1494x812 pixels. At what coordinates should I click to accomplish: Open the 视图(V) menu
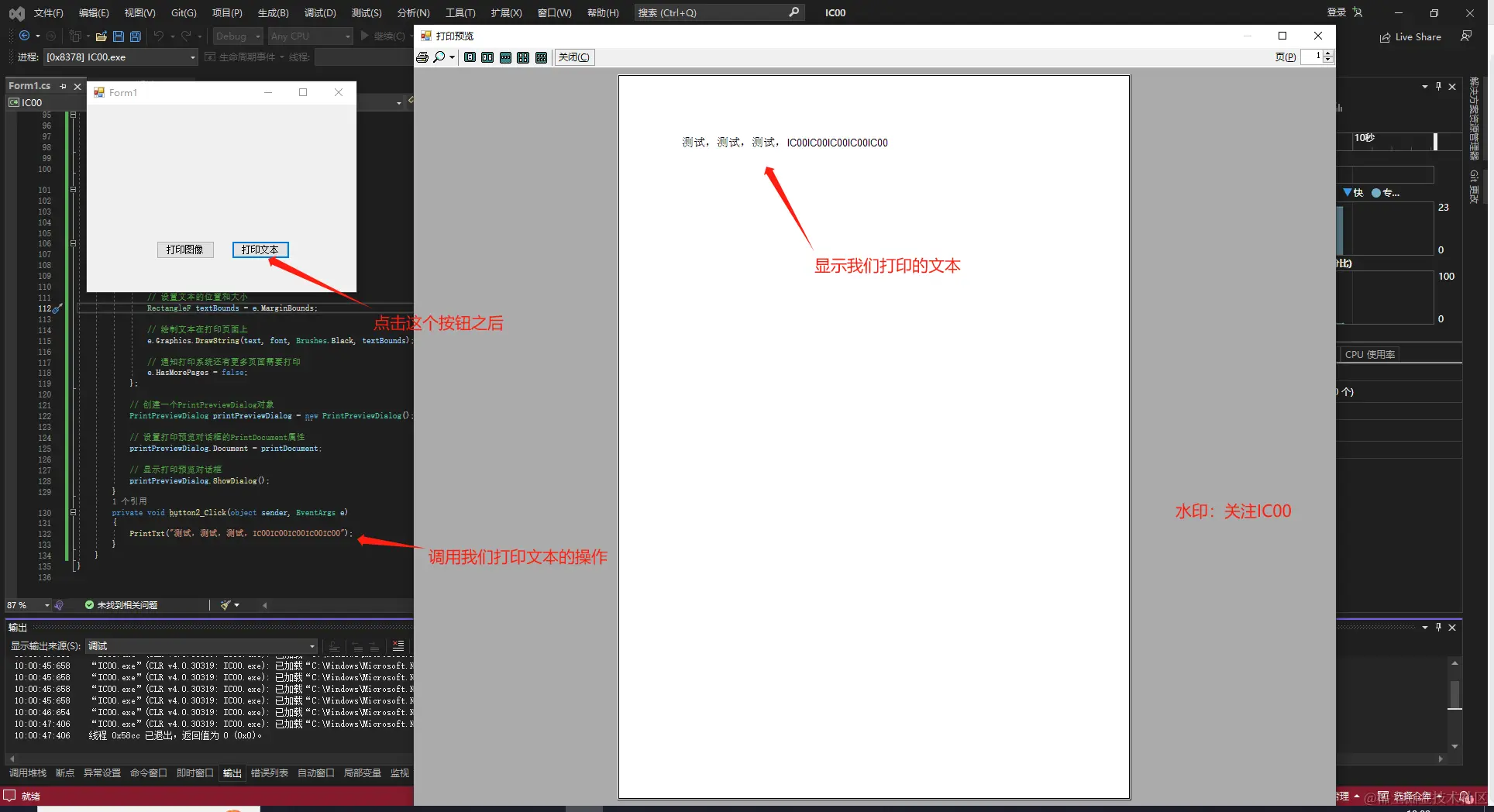click(x=140, y=13)
